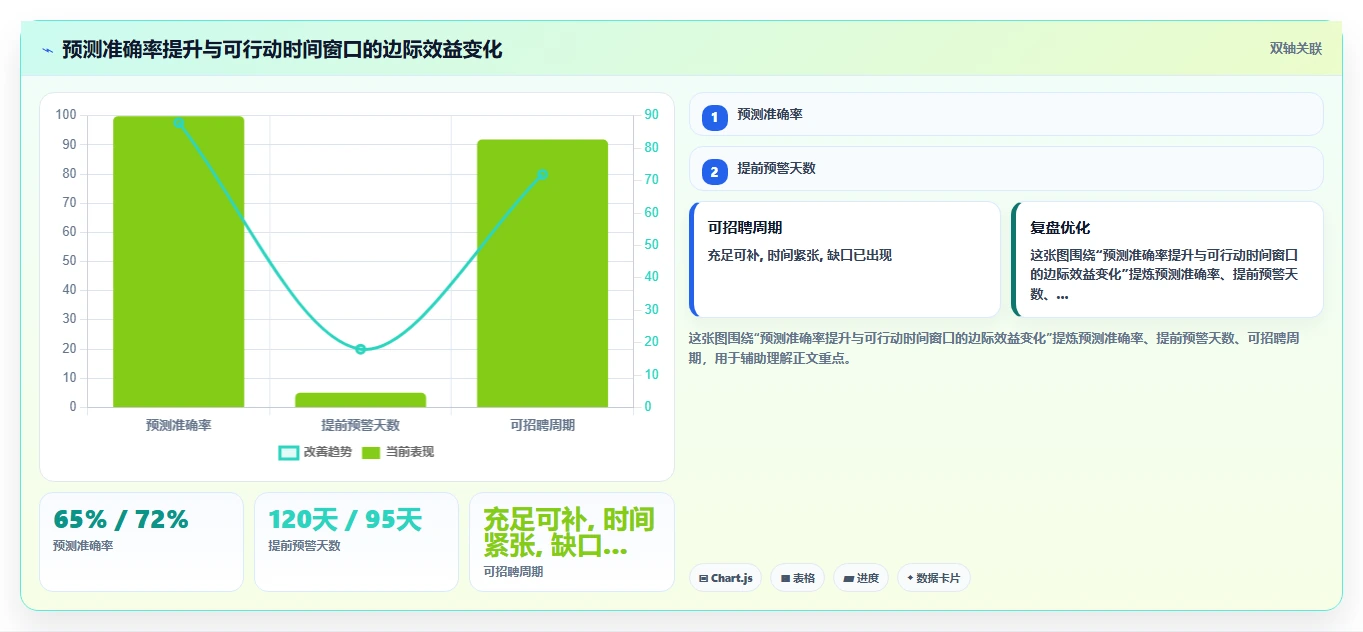Click the number 2 badge for 提前预警天数
This screenshot has width=1363, height=632.
point(714,172)
